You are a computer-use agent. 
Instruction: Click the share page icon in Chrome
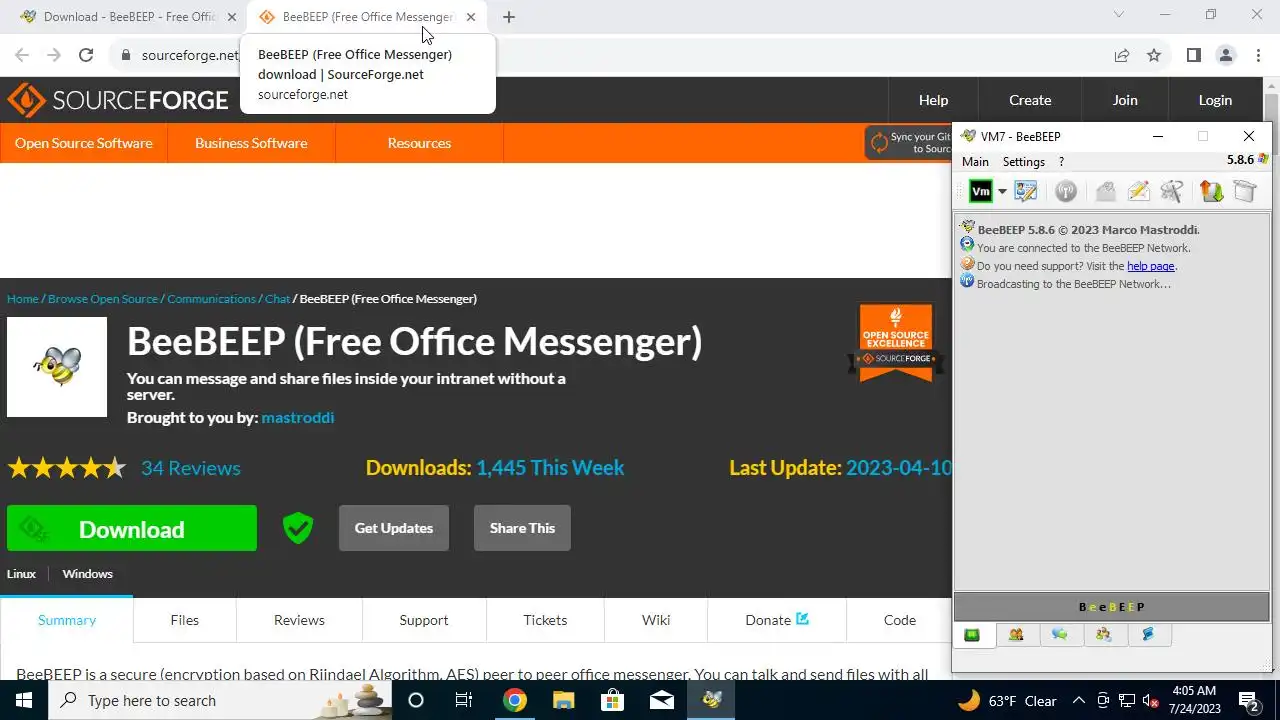1122,56
